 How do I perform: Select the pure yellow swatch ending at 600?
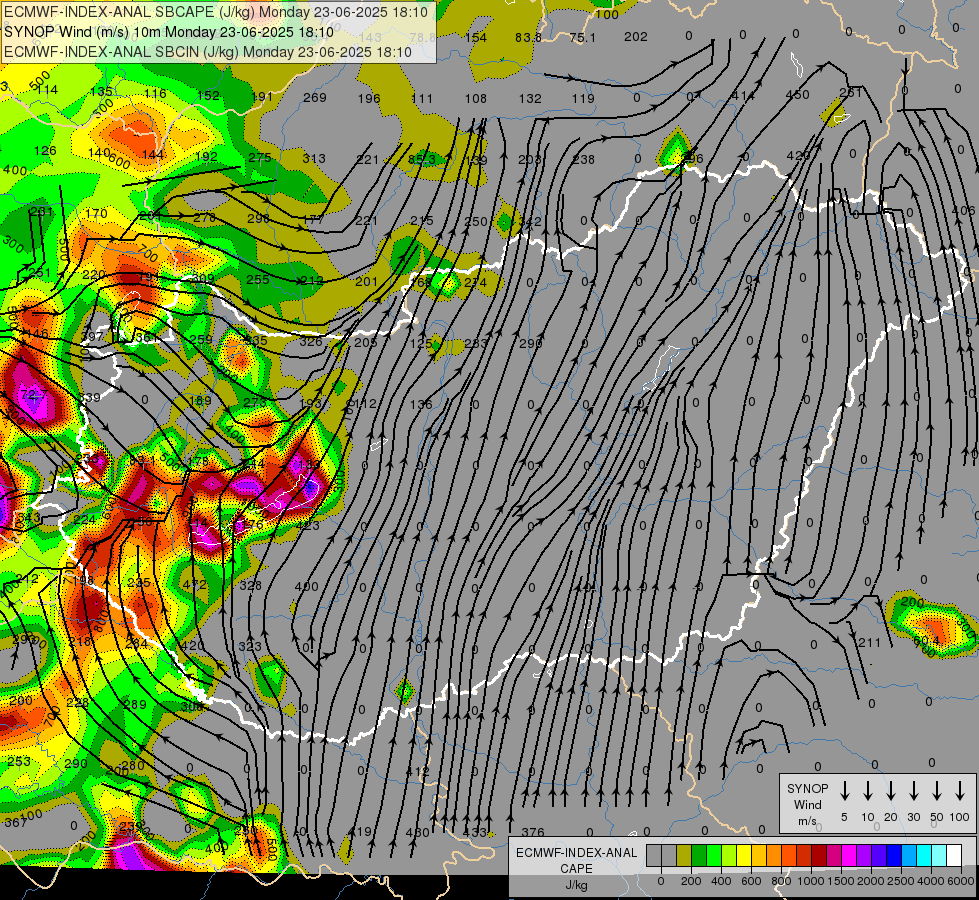pyautogui.click(x=744, y=856)
